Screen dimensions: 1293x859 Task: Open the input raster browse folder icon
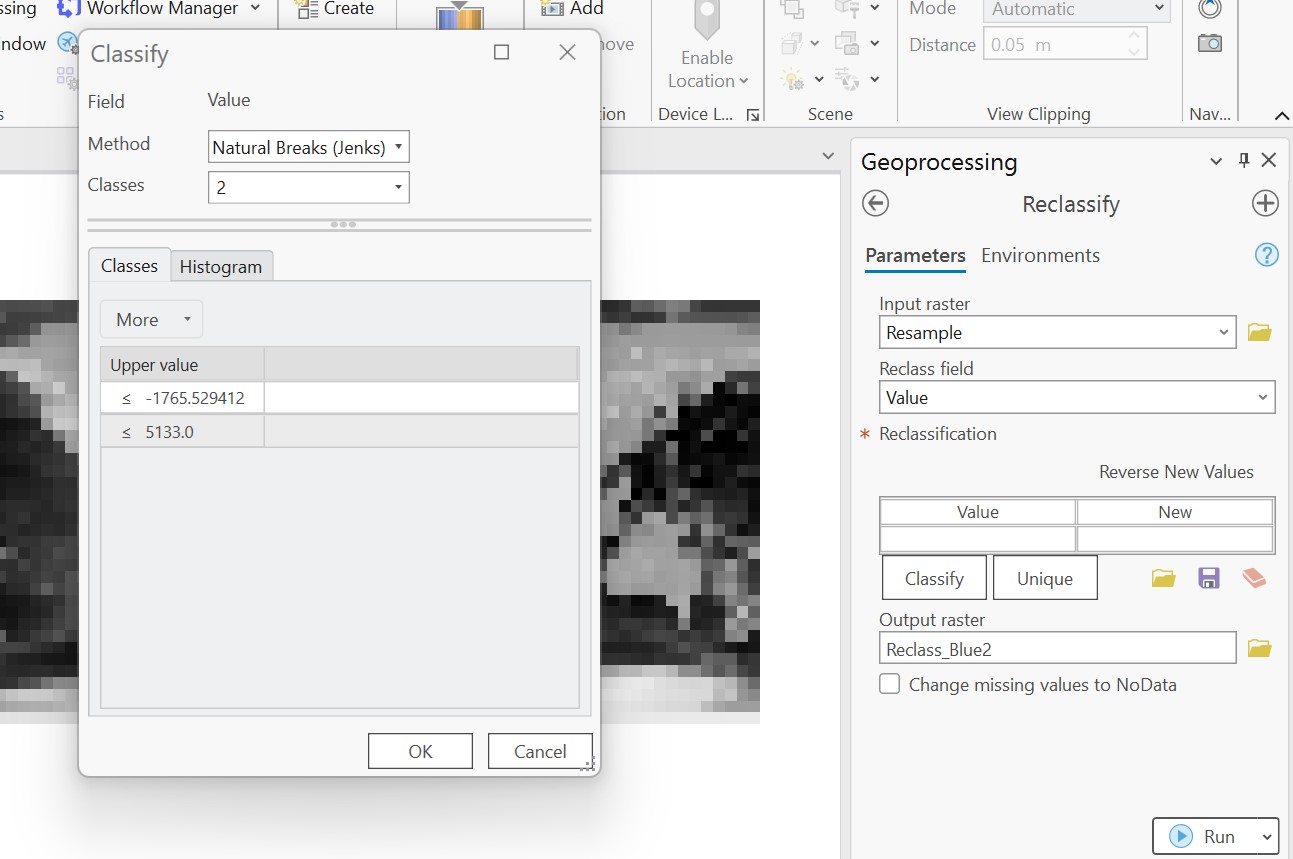[x=1259, y=331]
